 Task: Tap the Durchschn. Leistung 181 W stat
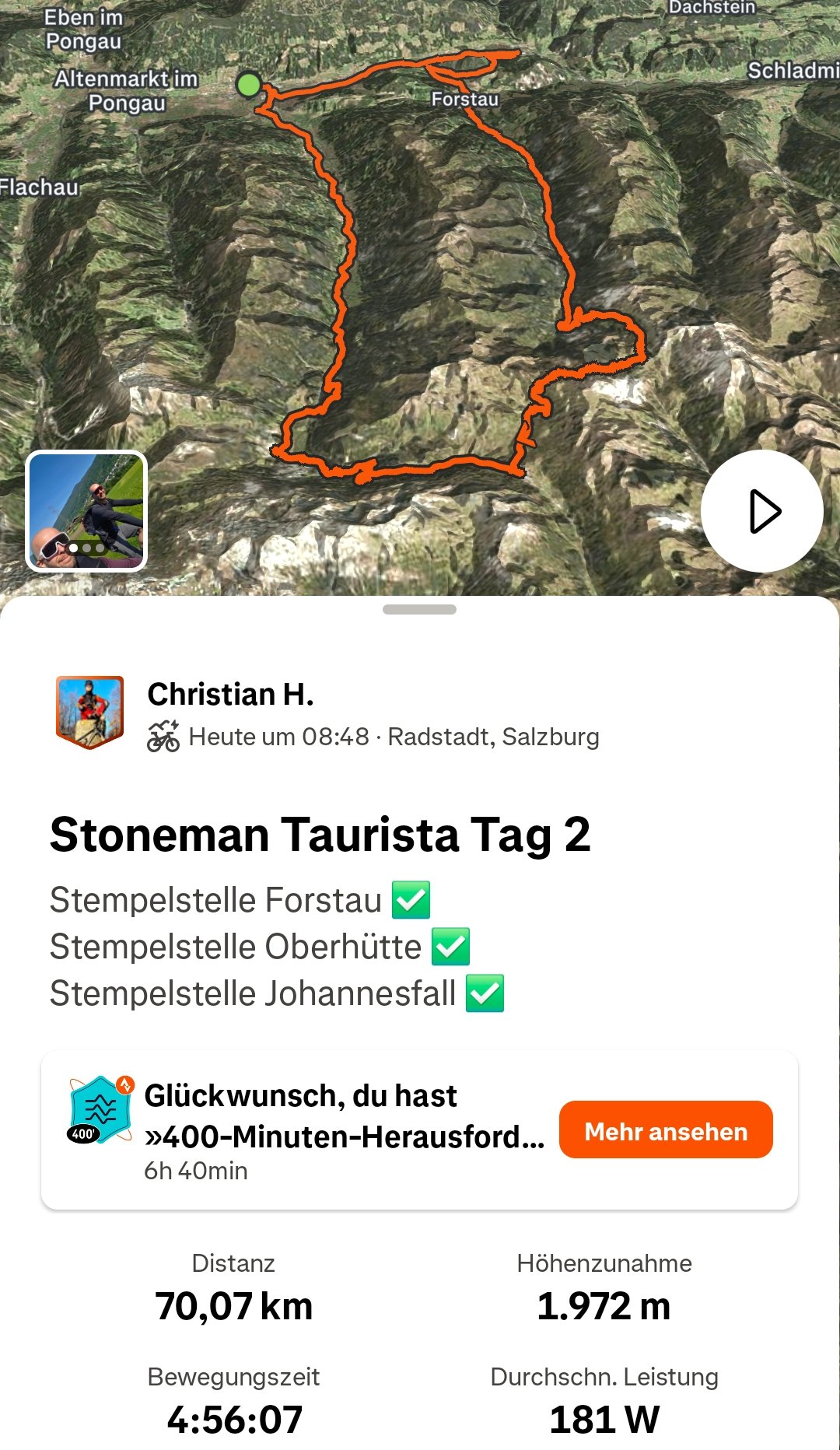(604, 1401)
